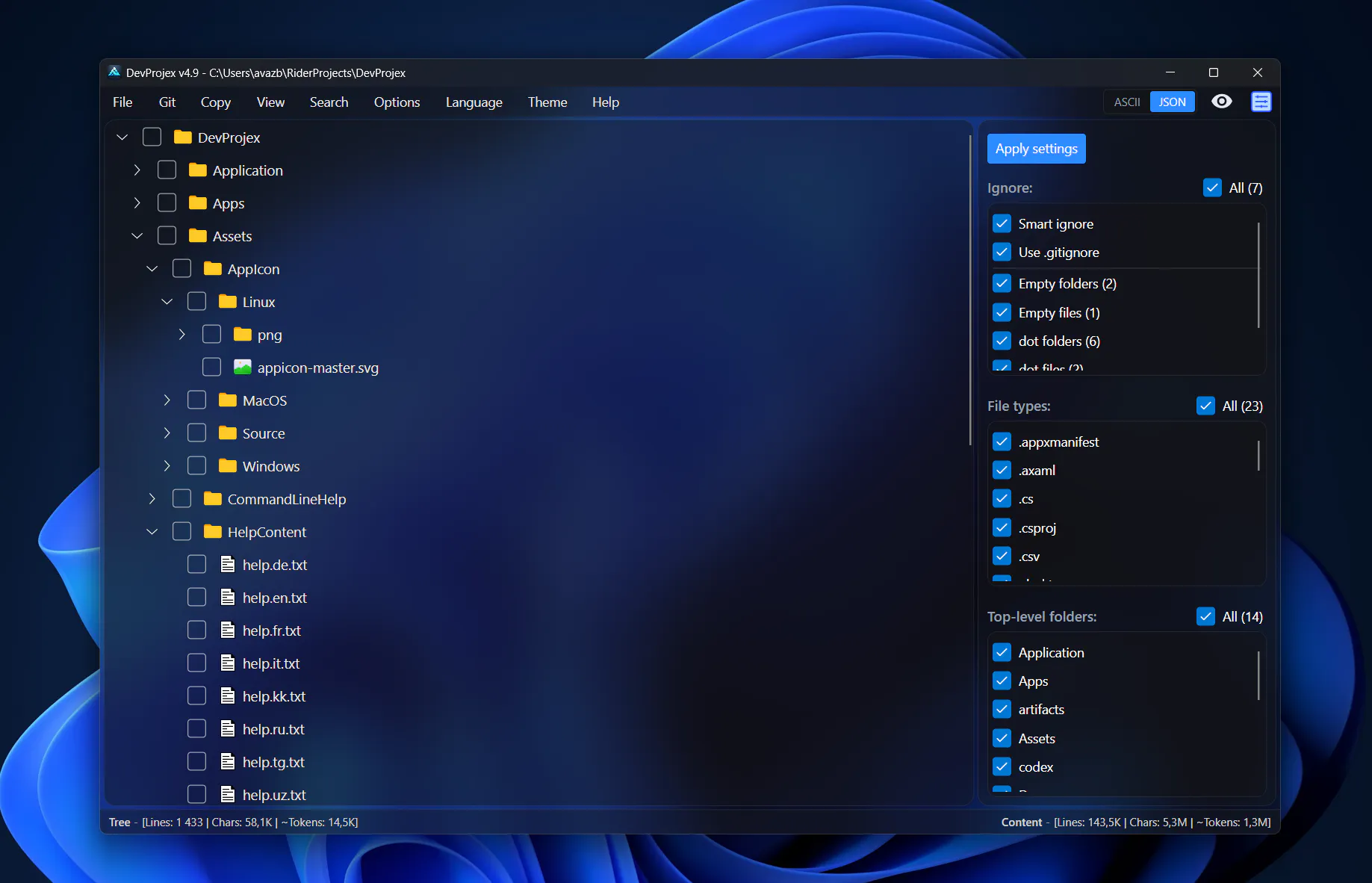Click the main tree vertical scrollbar
The height and width of the screenshot is (883, 1372).
point(969,290)
